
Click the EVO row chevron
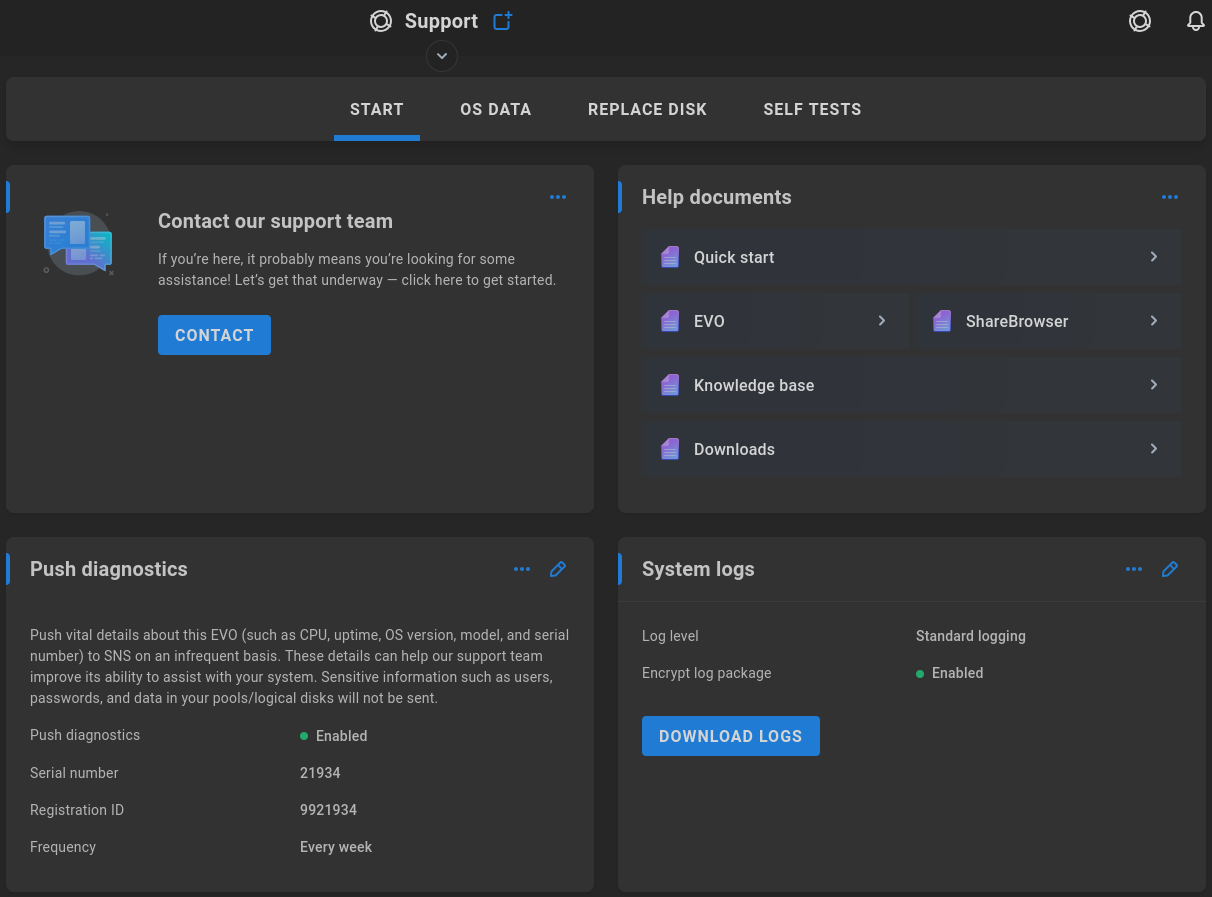click(x=882, y=321)
